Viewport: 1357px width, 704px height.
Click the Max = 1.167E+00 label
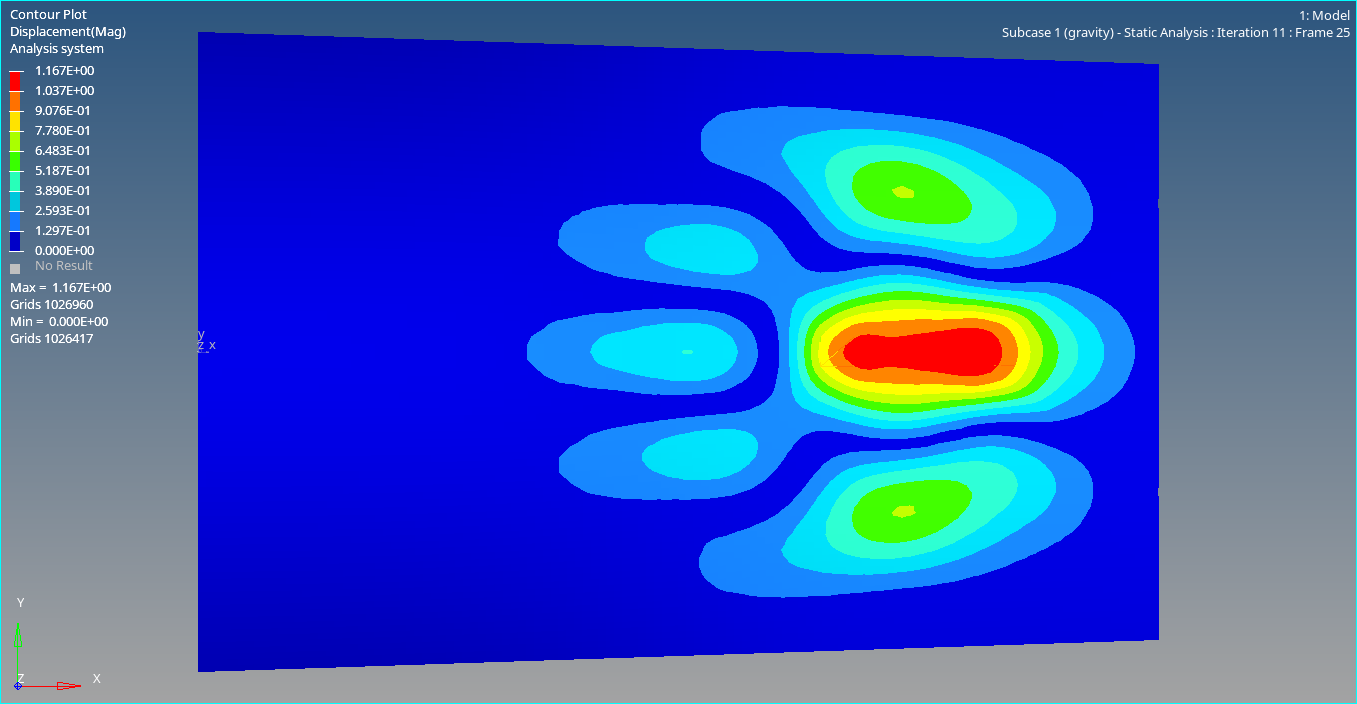pos(60,288)
